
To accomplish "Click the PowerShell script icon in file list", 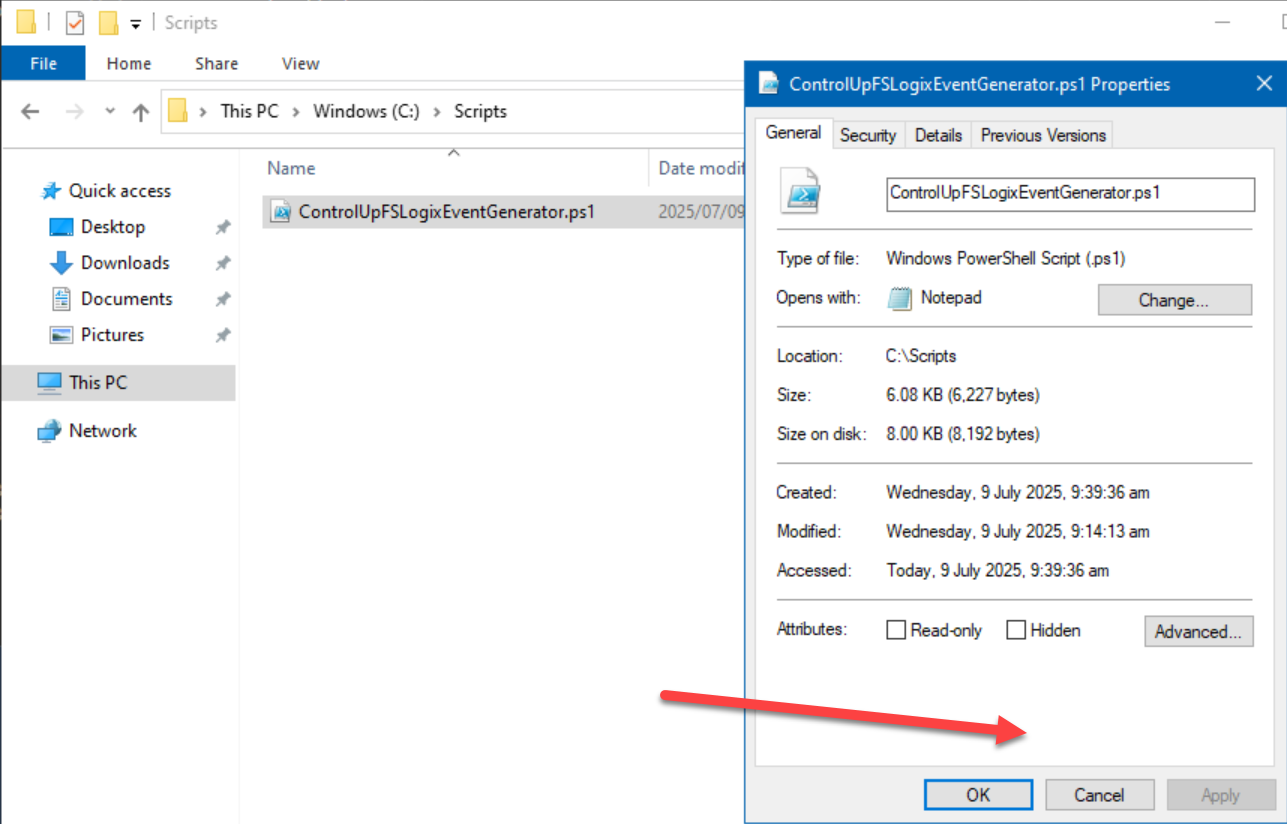I will tap(281, 211).
